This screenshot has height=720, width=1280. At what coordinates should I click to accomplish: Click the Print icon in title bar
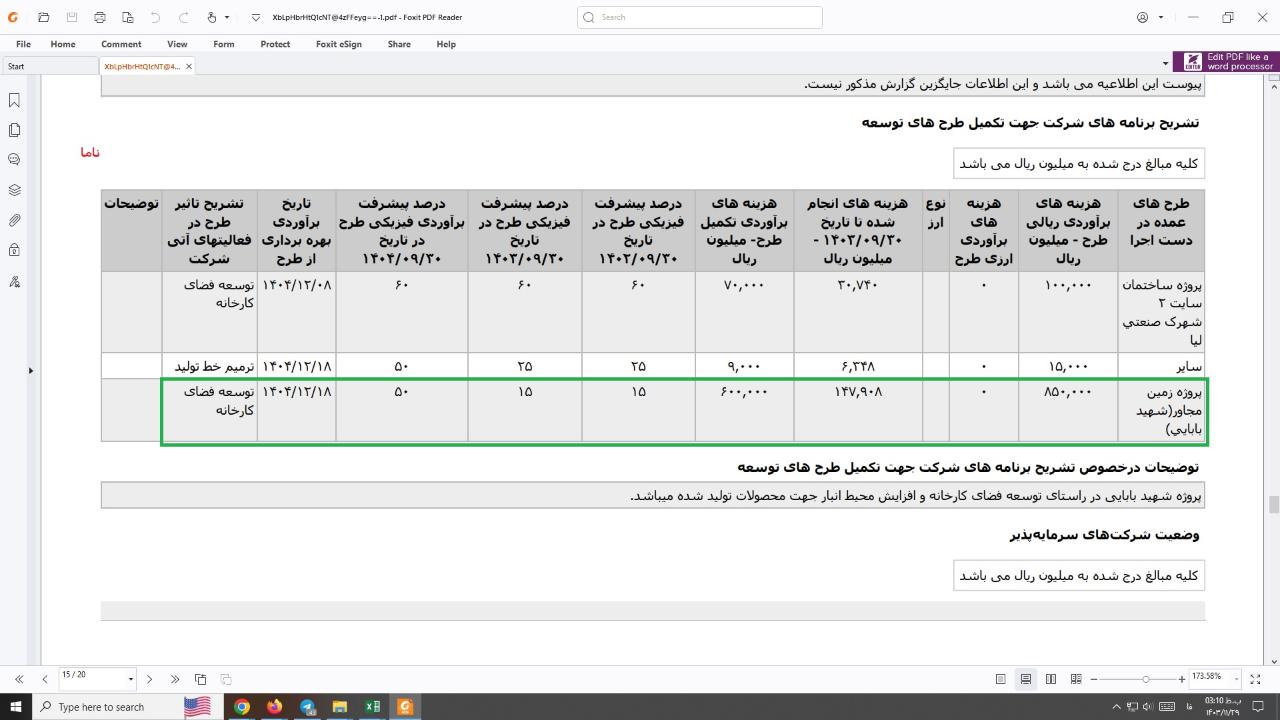pos(100,17)
